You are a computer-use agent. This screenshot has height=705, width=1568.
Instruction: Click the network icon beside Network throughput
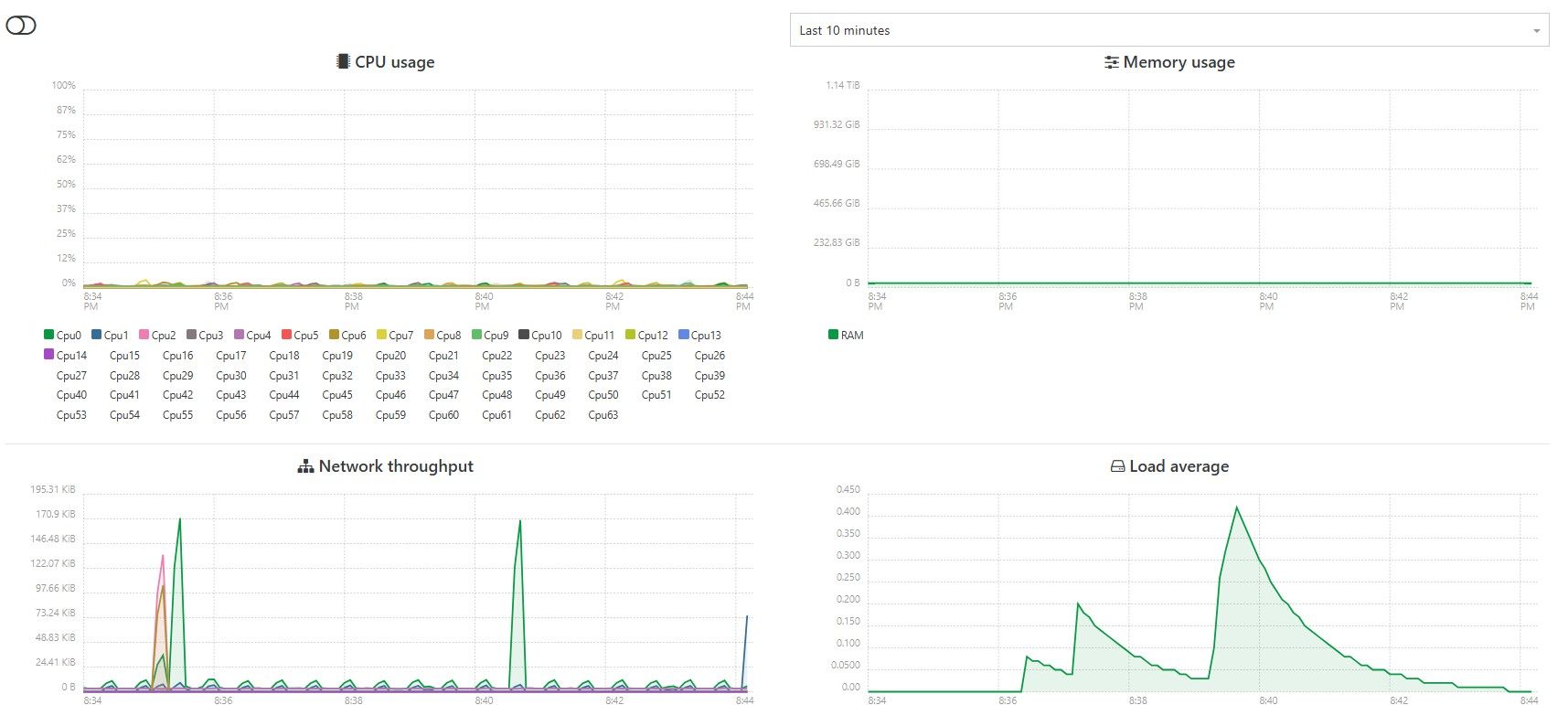tap(305, 466)
